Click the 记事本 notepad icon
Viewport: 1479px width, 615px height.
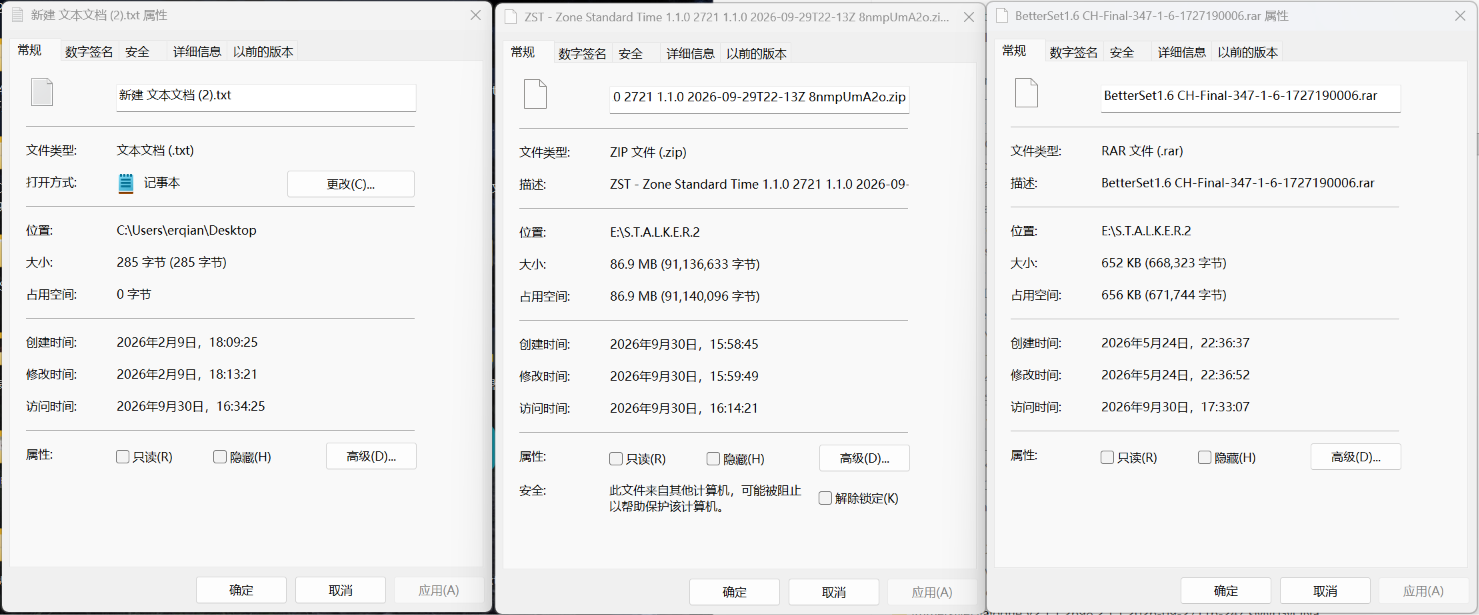coord(126,183)
